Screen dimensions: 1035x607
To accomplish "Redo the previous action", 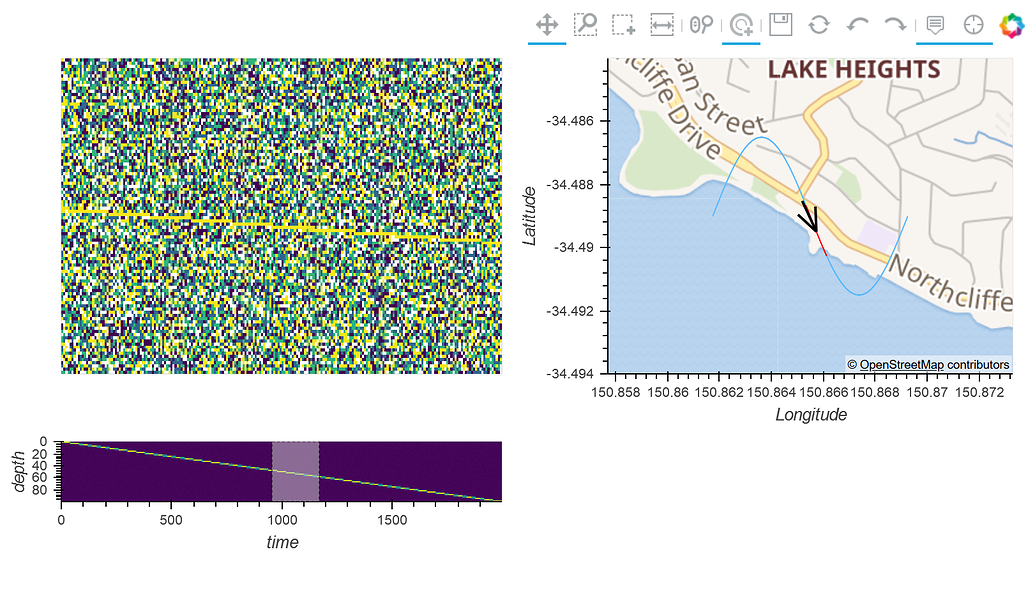I will tap(895, 24).
